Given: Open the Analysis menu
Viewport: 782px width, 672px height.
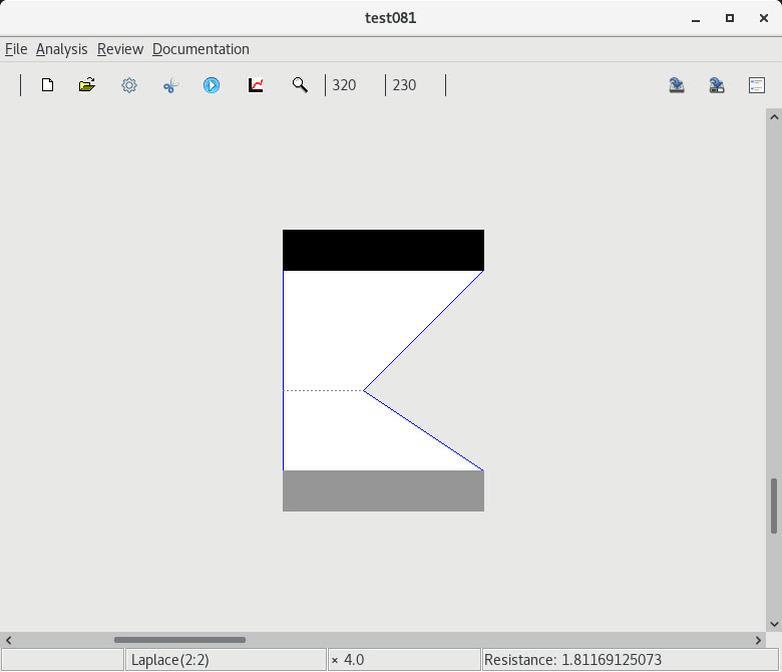Looking at the screenshot, I should click(x=61, y=49).
